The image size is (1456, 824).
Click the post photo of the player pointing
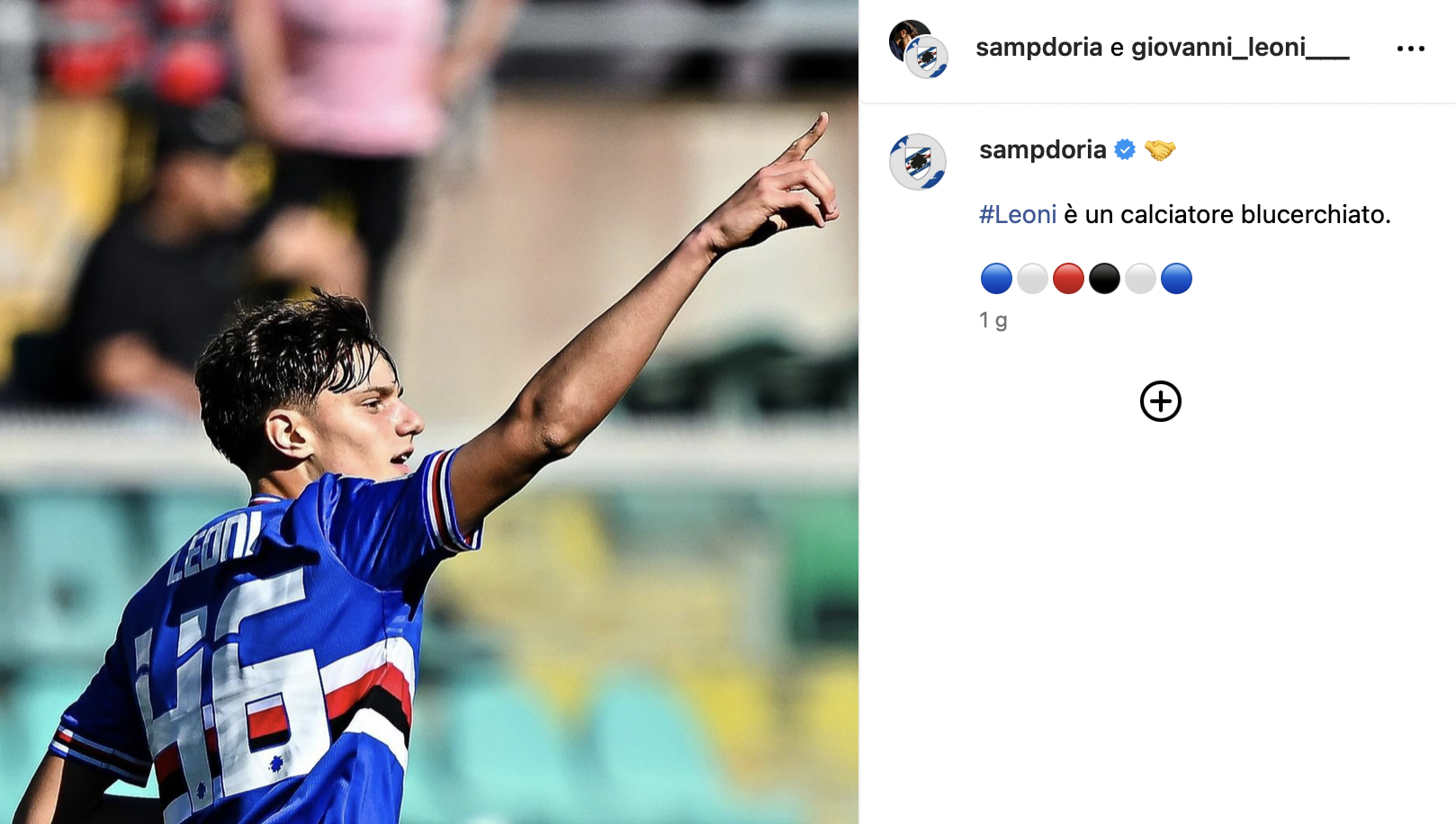click(429, 412)
